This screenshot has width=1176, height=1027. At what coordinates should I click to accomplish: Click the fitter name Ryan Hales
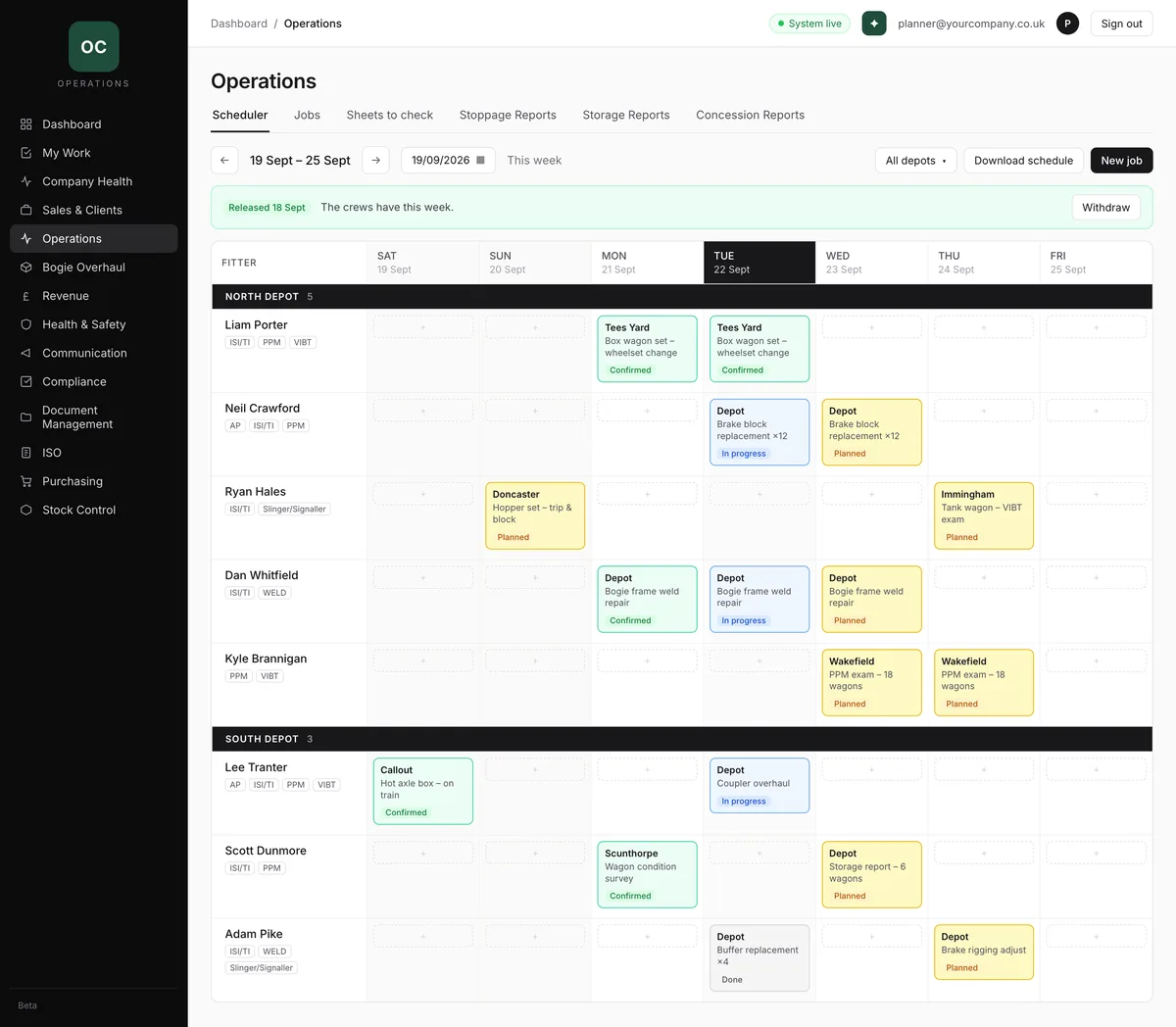(x=255, y=492)
